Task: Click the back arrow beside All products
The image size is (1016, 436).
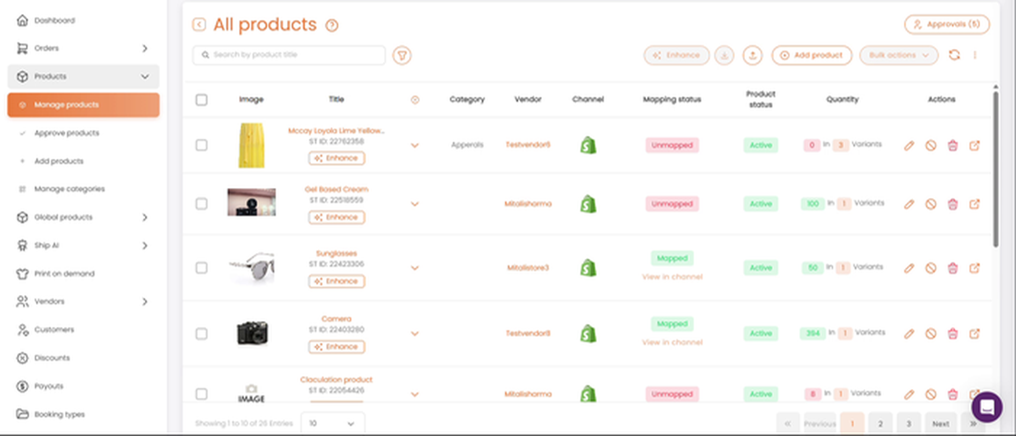Action: click(x=199, y=25)
